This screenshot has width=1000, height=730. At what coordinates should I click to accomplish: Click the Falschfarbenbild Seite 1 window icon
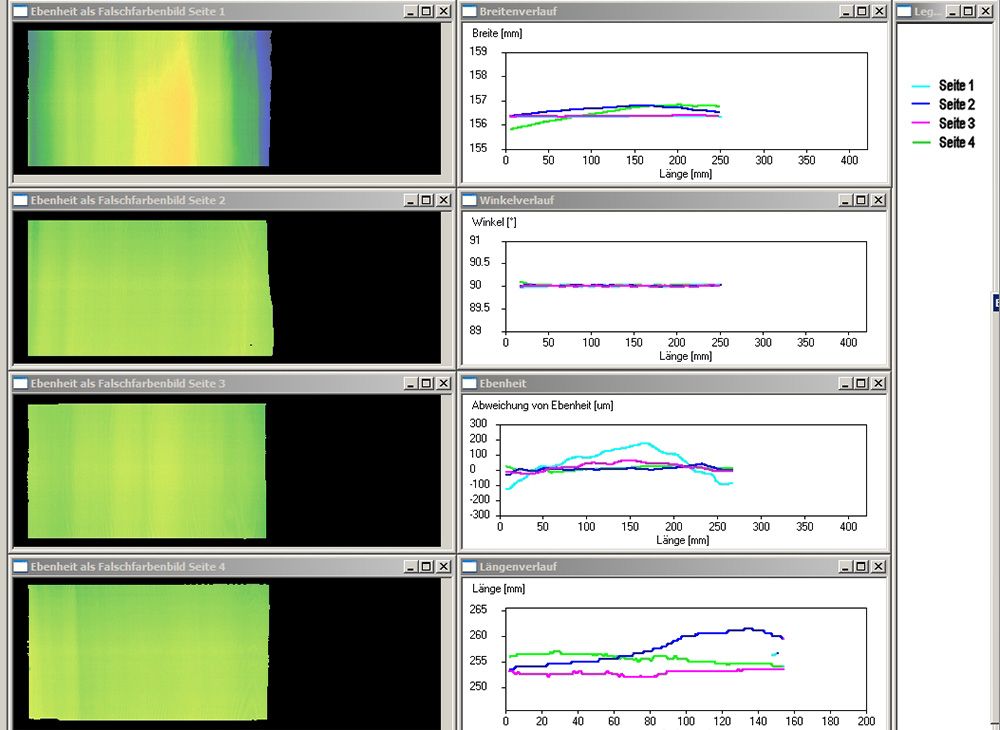(x=19, y=11)
